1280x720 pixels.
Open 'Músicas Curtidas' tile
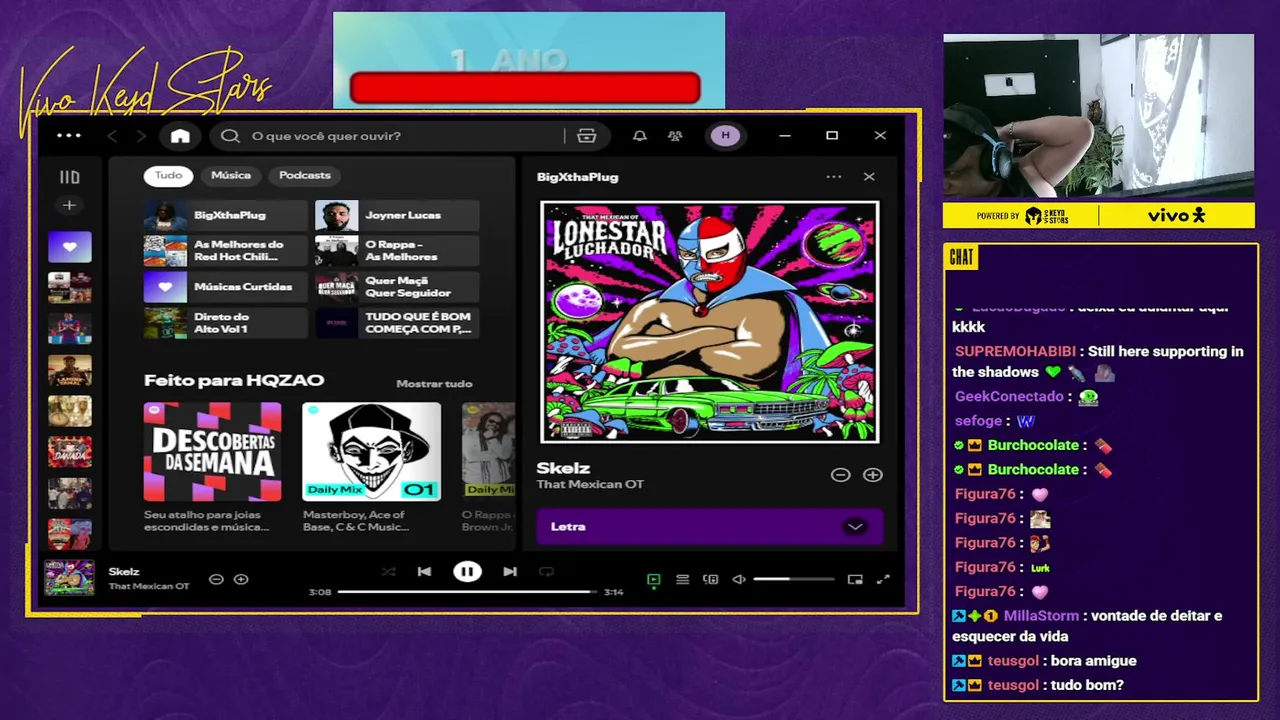[226, 287]
